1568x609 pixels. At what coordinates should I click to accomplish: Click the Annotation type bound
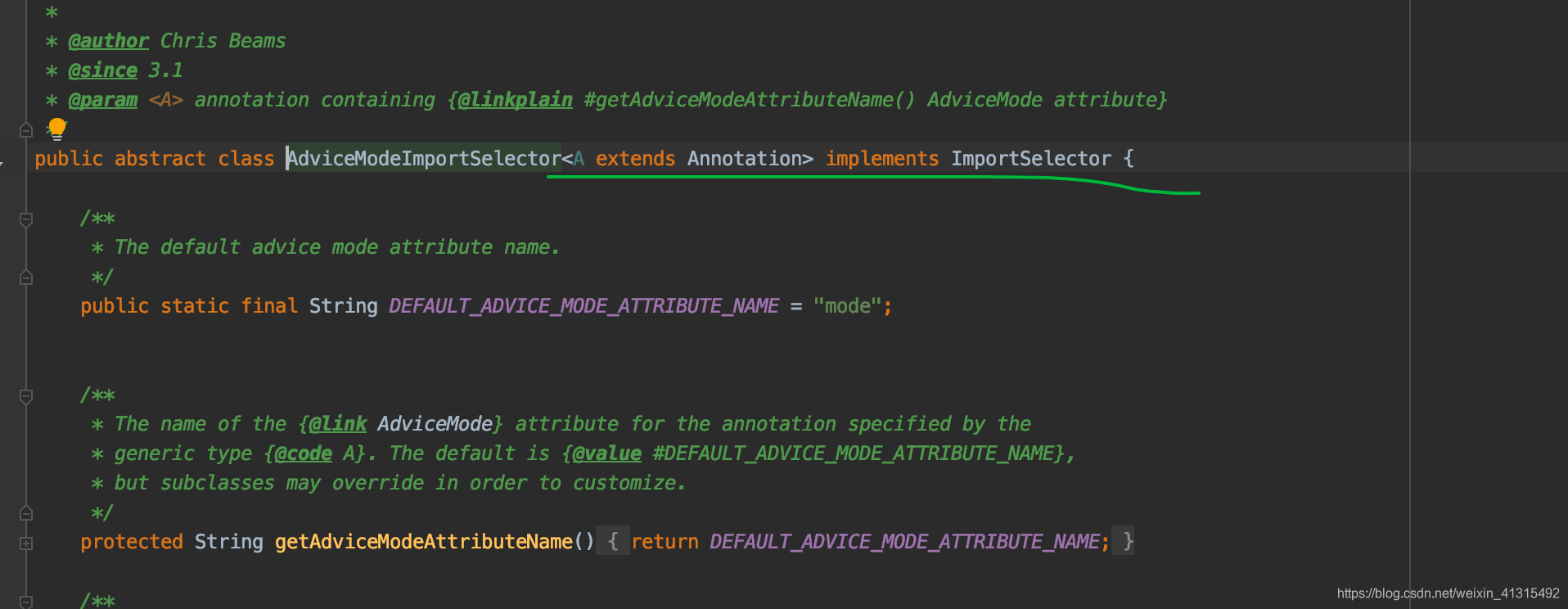click(744, 159)
